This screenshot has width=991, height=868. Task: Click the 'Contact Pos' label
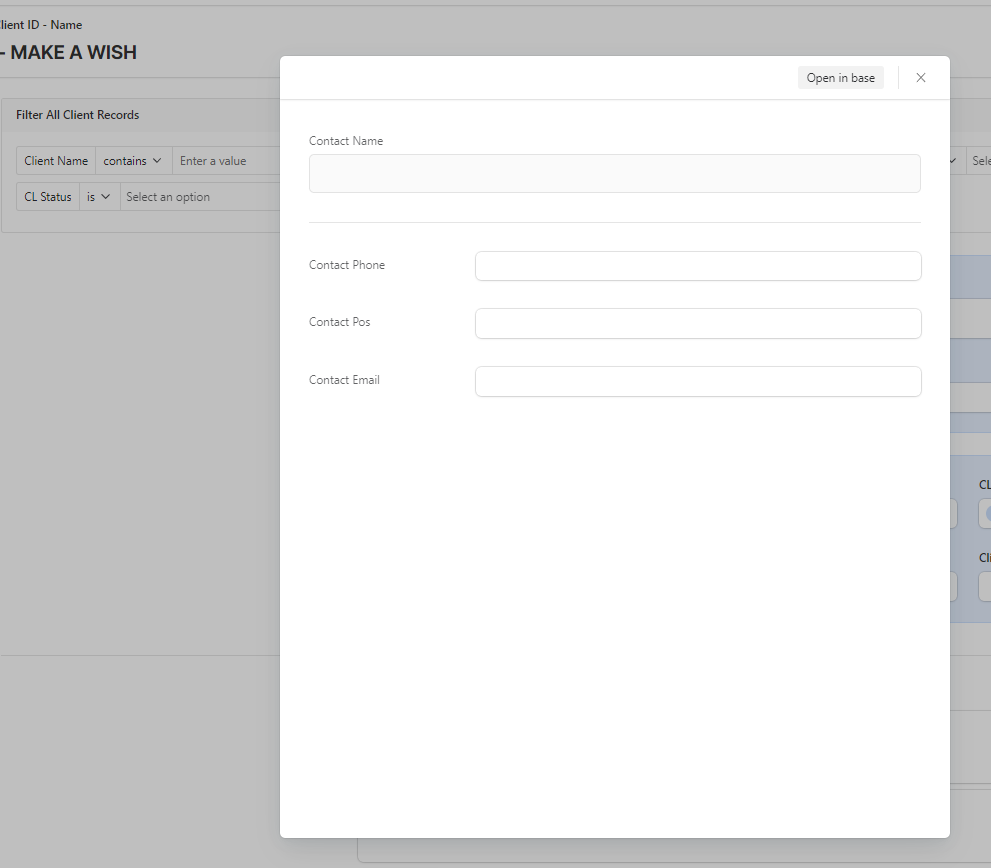coord(339,322)
